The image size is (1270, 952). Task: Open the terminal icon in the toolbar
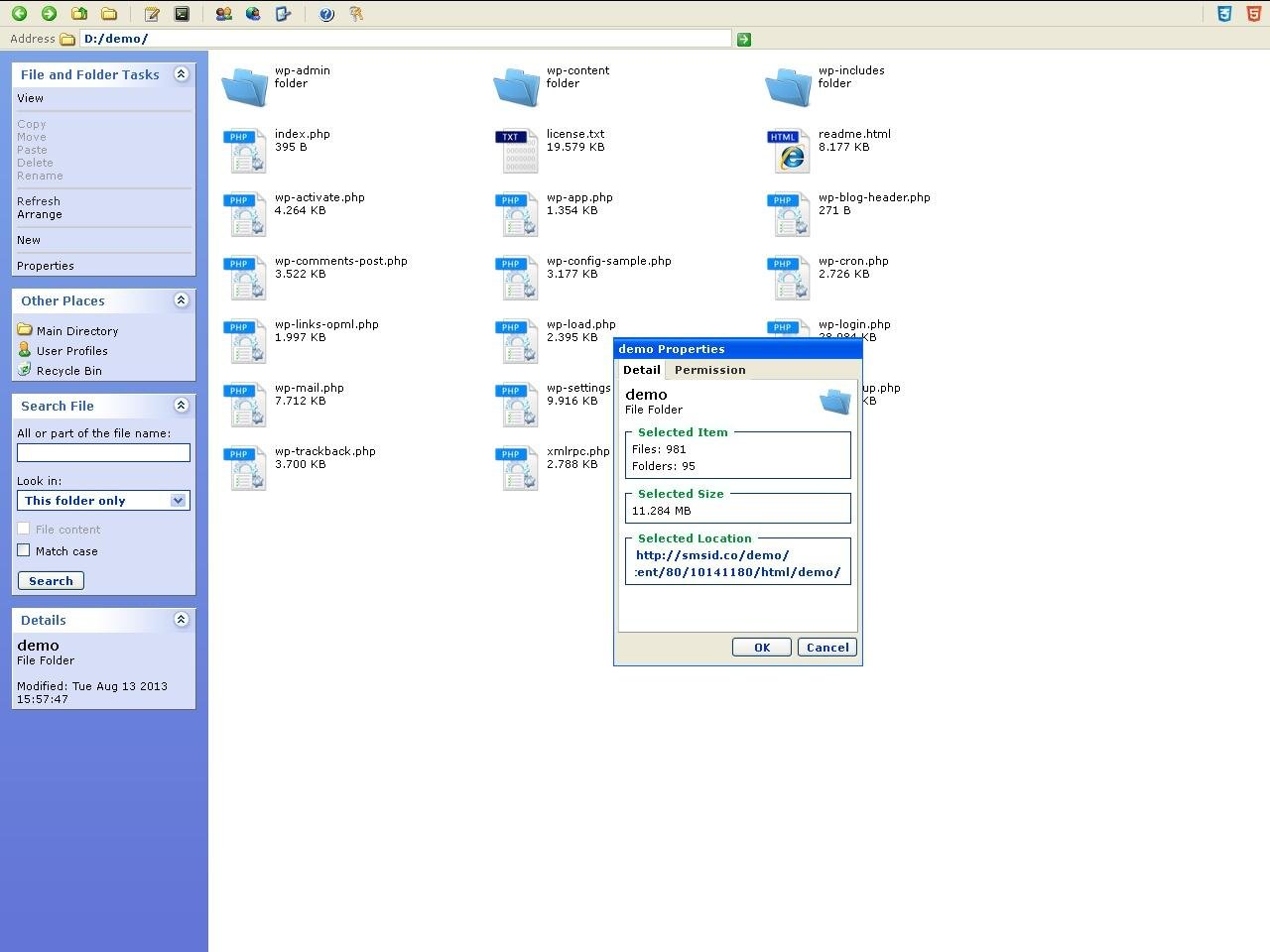181,14
